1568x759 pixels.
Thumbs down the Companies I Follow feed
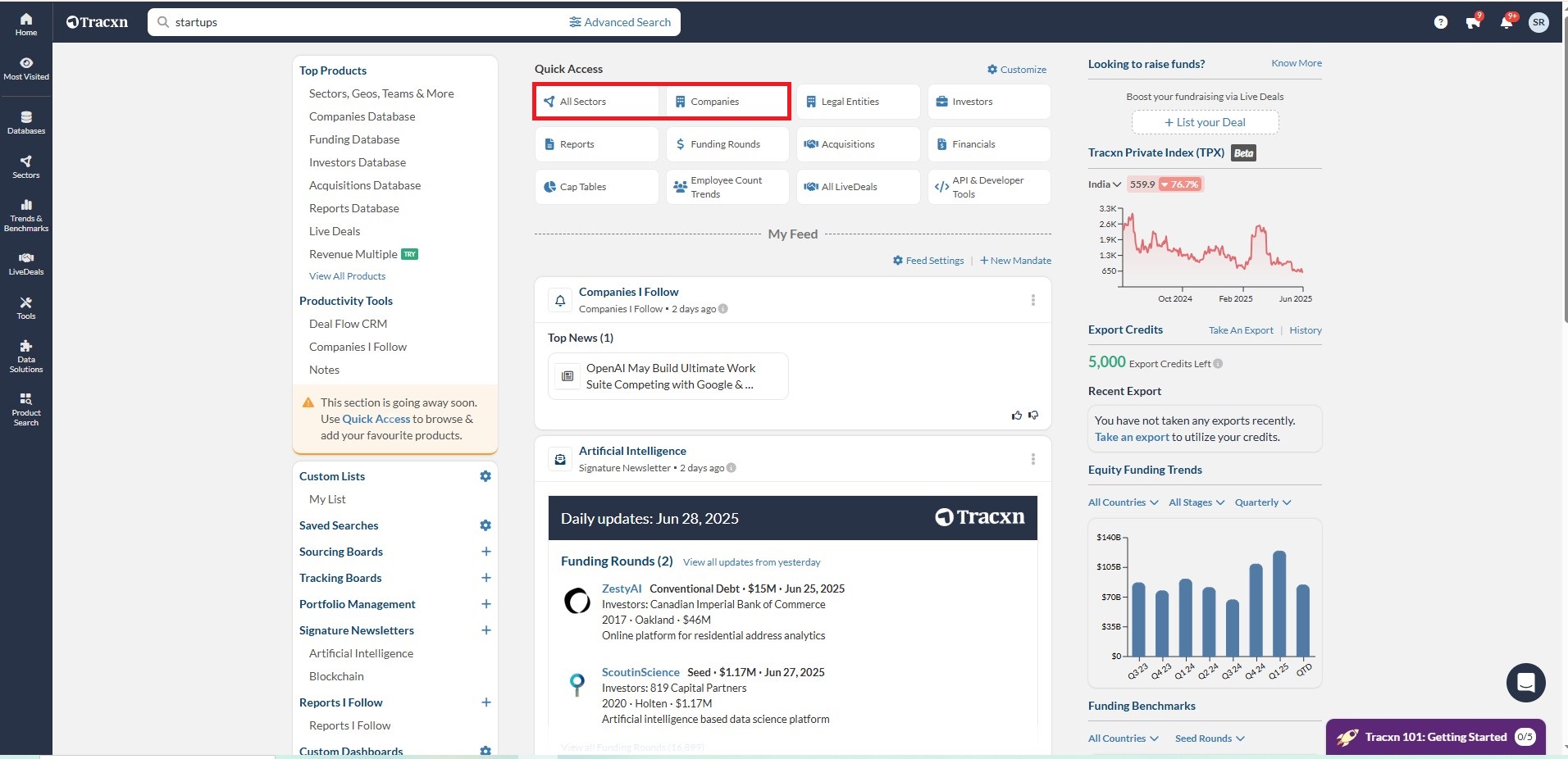(x=1033, y=416)
